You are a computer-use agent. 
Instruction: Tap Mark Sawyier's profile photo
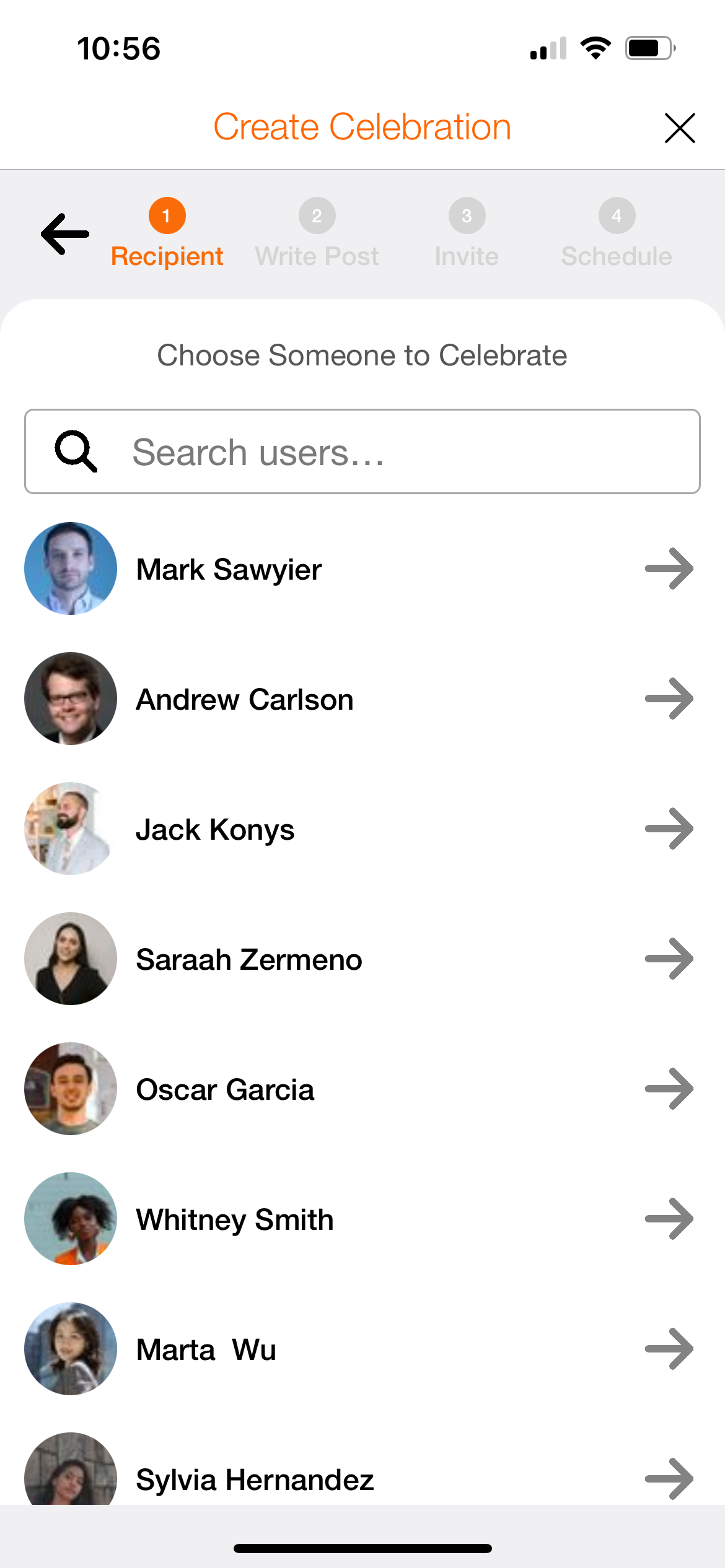(71, 568)
